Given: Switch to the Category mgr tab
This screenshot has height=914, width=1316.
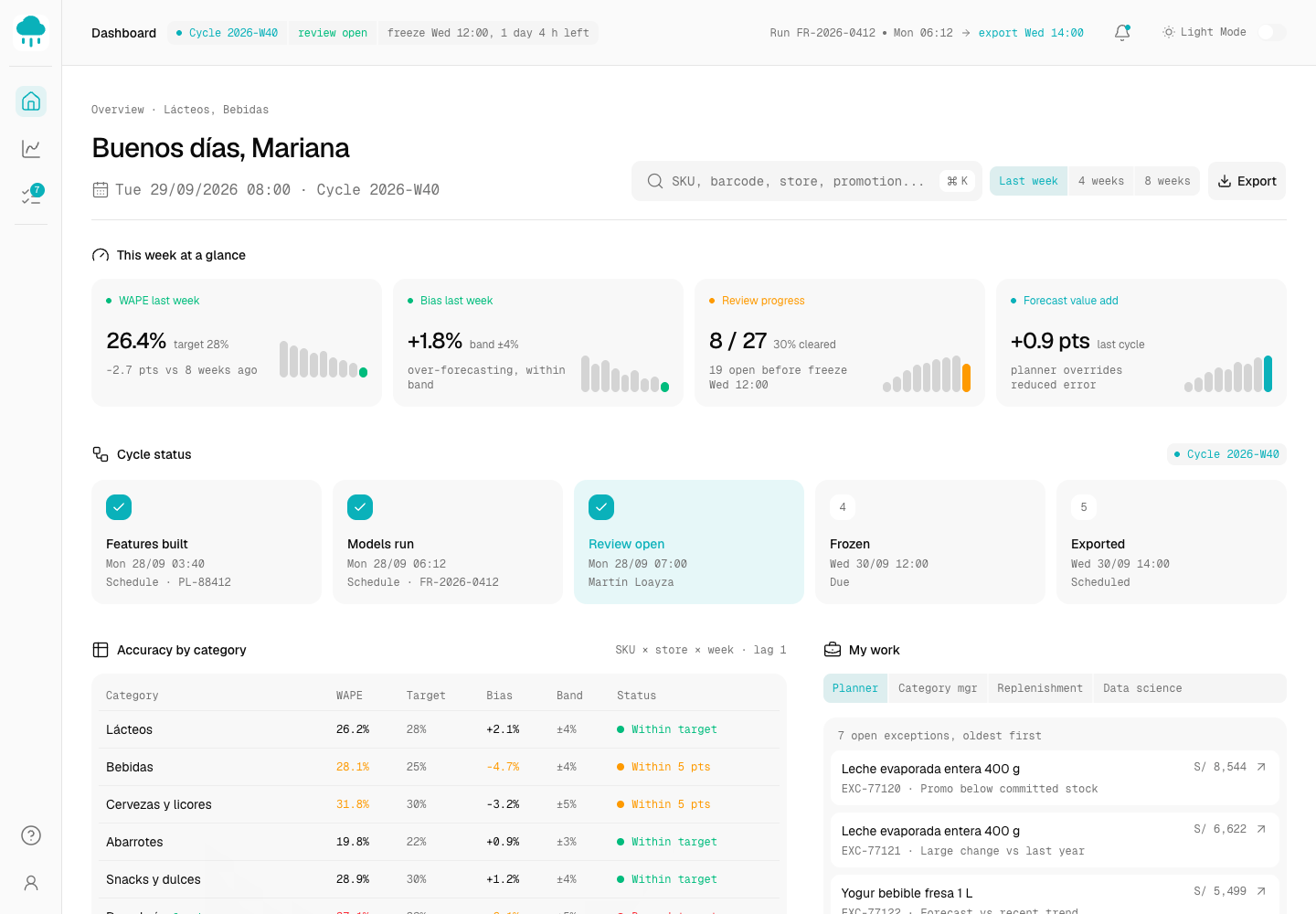Looking at the screenshot, I should click(938, 688).
